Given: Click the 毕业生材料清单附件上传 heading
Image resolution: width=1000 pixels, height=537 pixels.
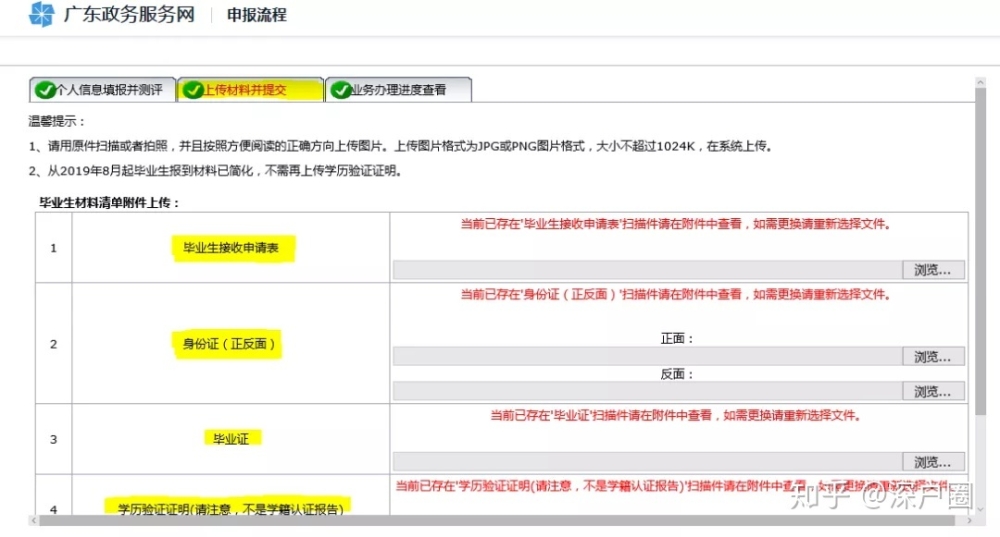Looking at the screenshot, I should coord(109,203).
